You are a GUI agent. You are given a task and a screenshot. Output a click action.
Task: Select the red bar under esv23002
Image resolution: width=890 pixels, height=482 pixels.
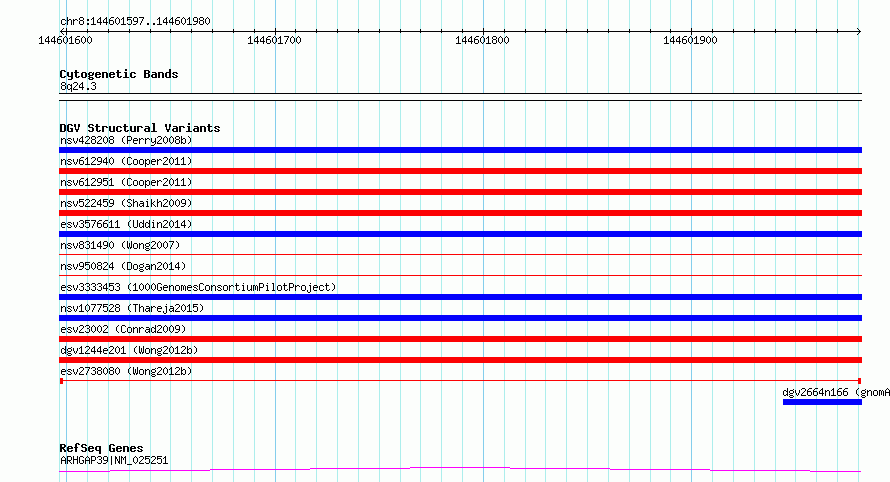460,339
